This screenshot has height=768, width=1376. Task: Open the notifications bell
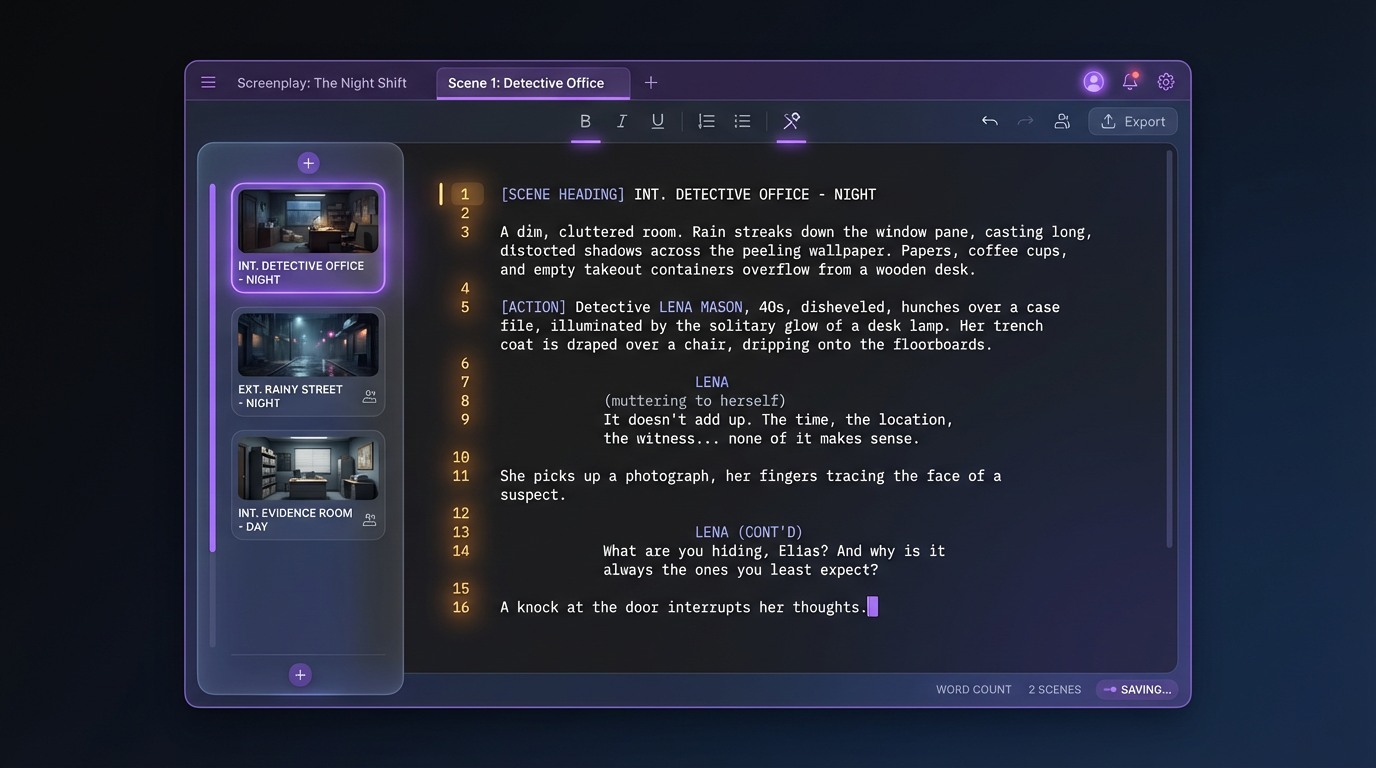pyautogui.click(x=1129, y=81)
